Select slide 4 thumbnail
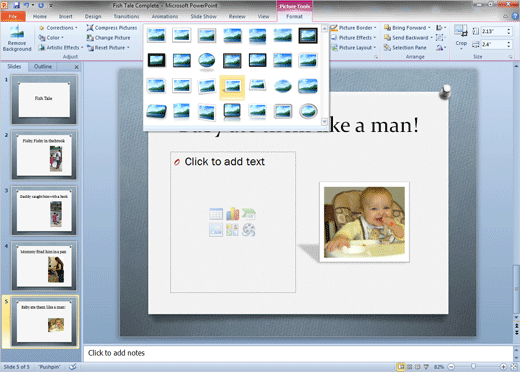 [x=44, y=266]
